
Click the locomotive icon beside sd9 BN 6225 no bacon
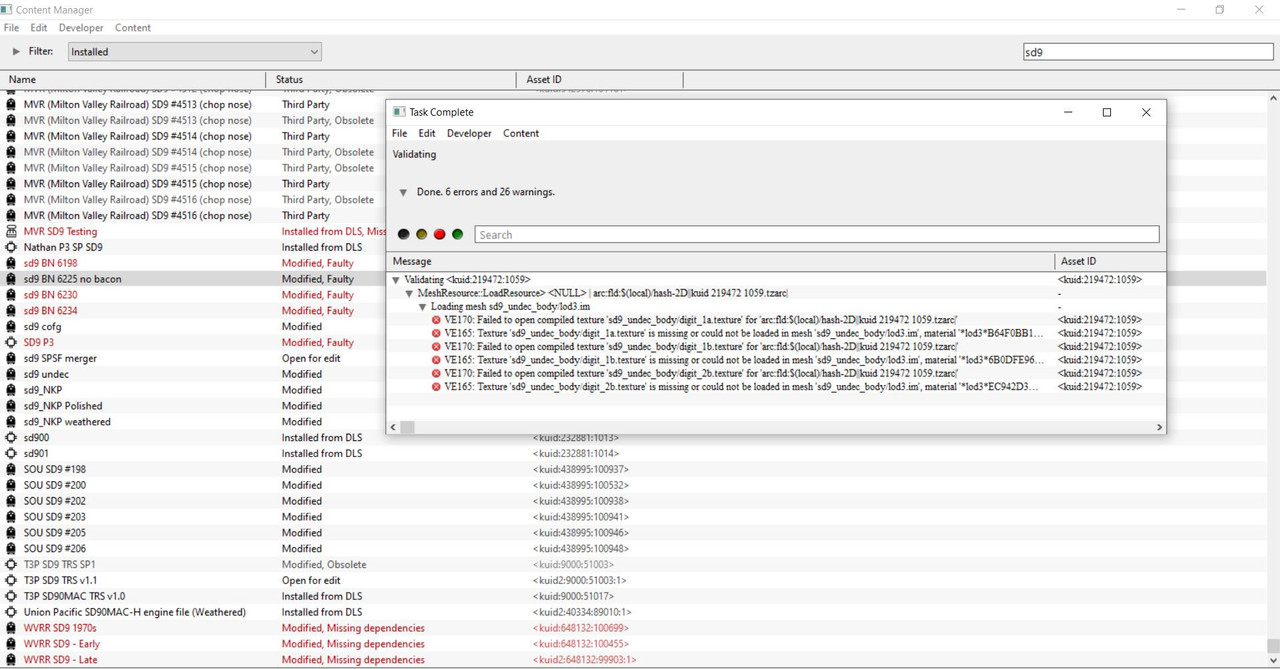tap(11, 279)
